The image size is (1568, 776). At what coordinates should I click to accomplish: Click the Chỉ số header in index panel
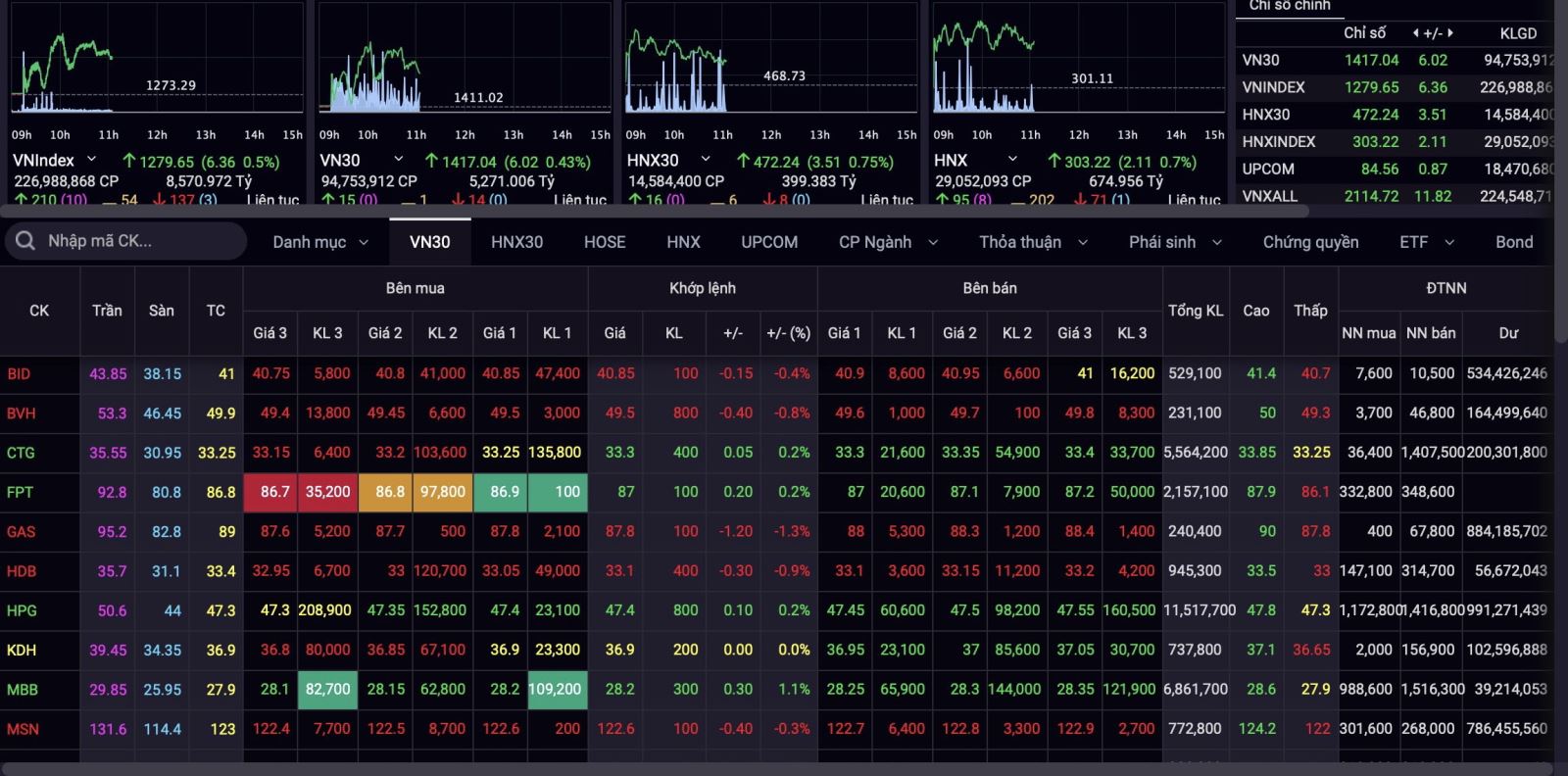[x=1364, y=33]
